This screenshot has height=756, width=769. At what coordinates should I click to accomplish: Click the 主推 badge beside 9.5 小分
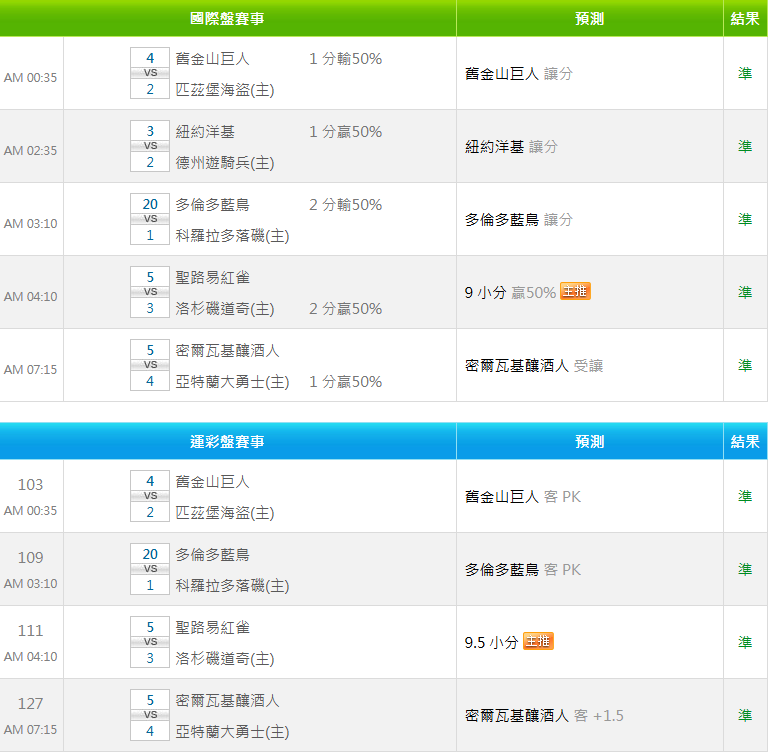pos(538,641)
